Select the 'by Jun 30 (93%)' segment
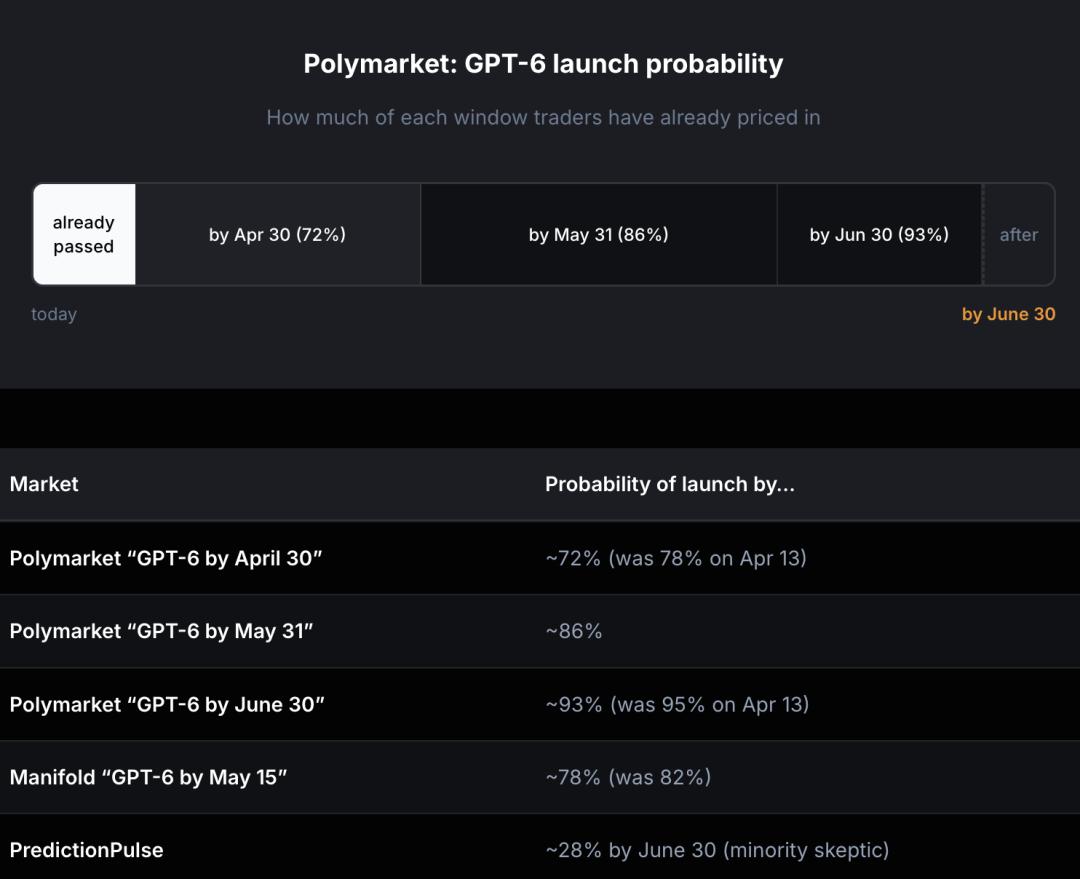The width and height of the screenshot is (1080, 879). click(879, 235)
